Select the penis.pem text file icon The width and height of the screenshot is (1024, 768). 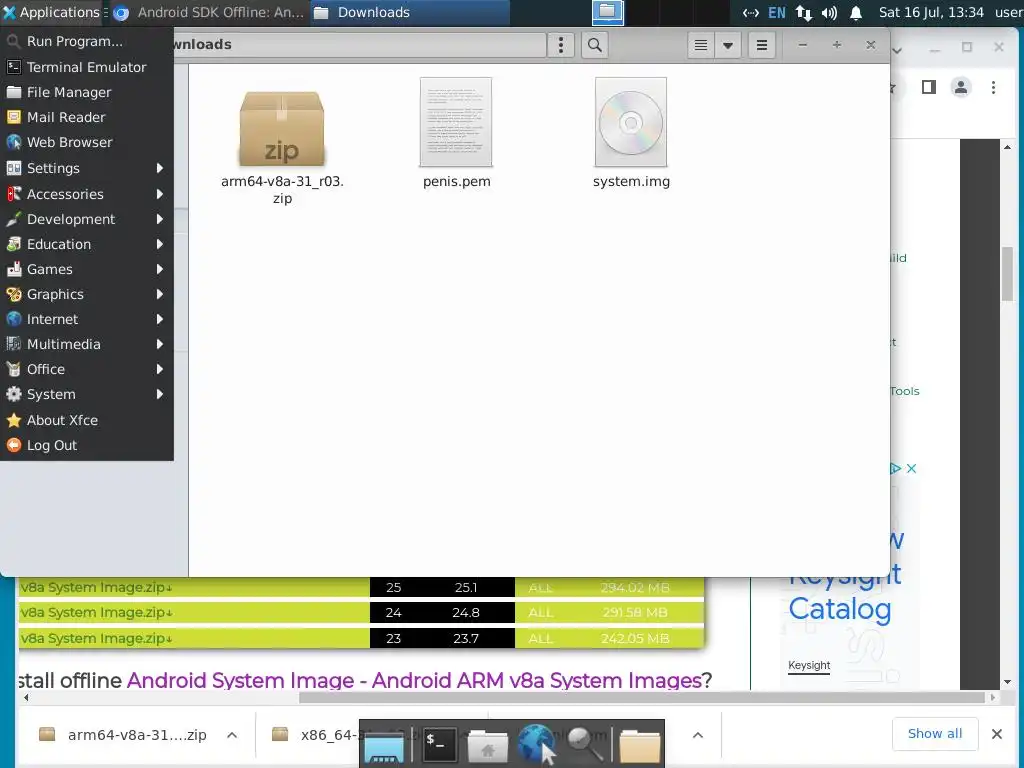[456, 122]
